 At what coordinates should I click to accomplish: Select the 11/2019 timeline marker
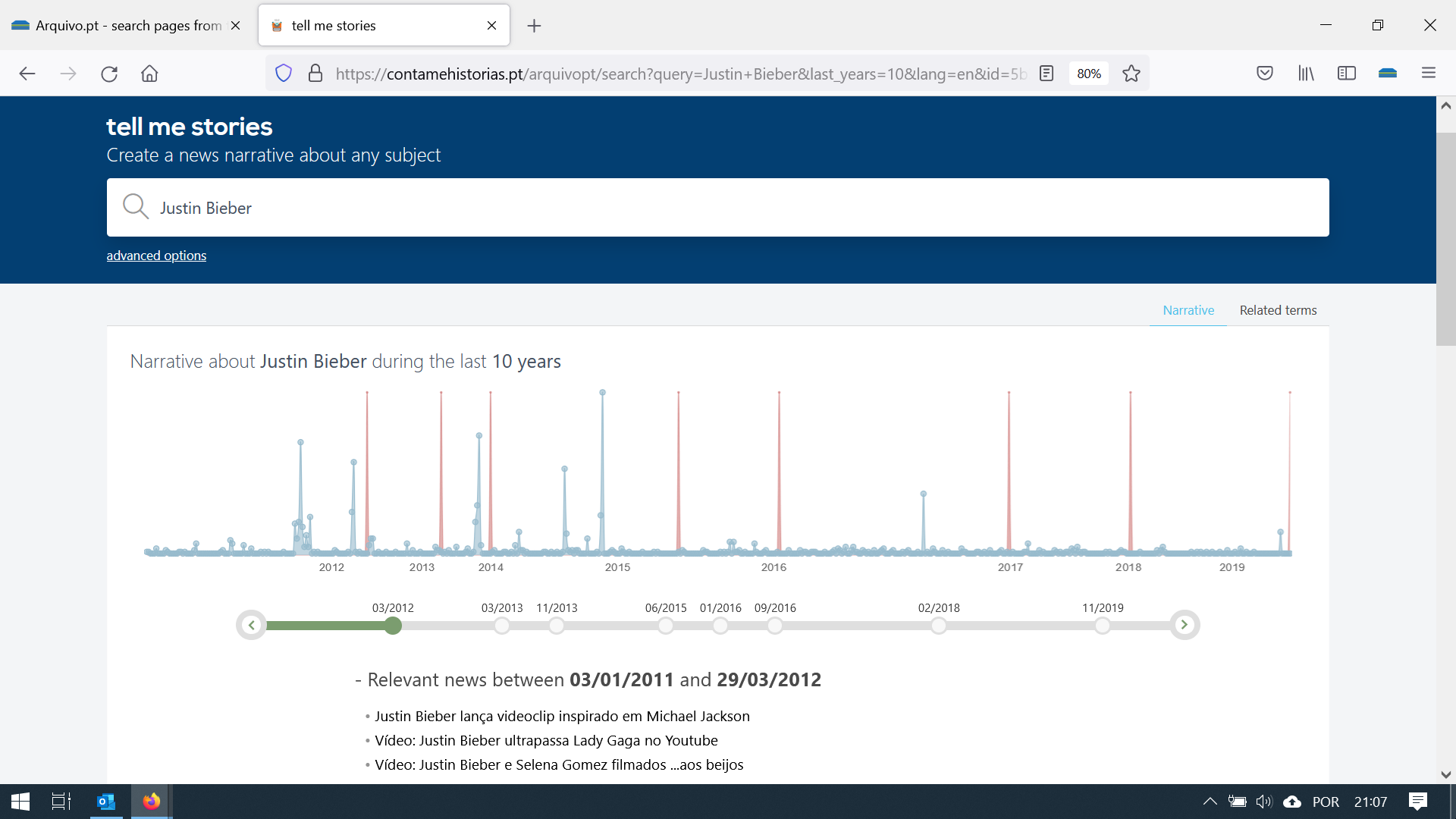(x=1103, y=626)
